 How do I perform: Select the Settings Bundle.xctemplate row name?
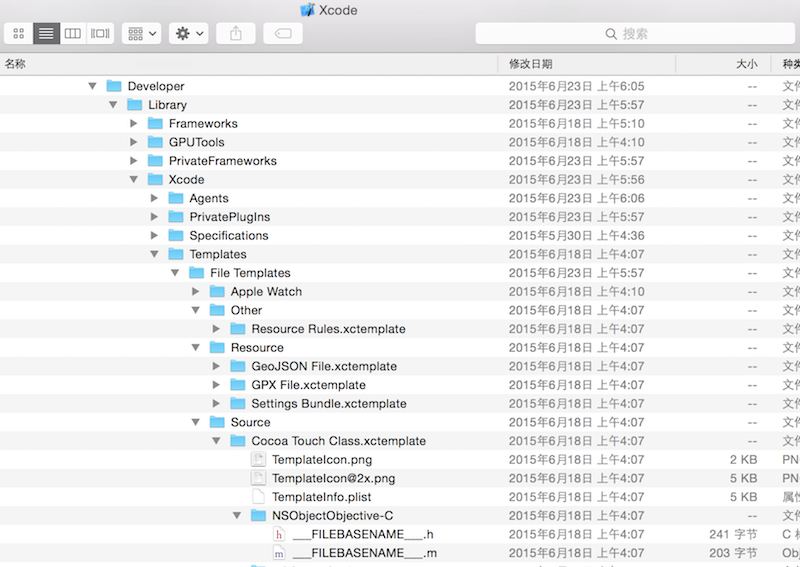coord(329,404)
